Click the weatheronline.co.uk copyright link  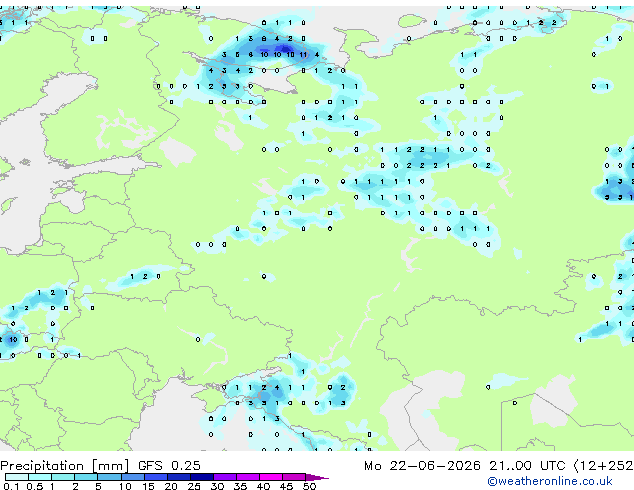coord(550,481)
